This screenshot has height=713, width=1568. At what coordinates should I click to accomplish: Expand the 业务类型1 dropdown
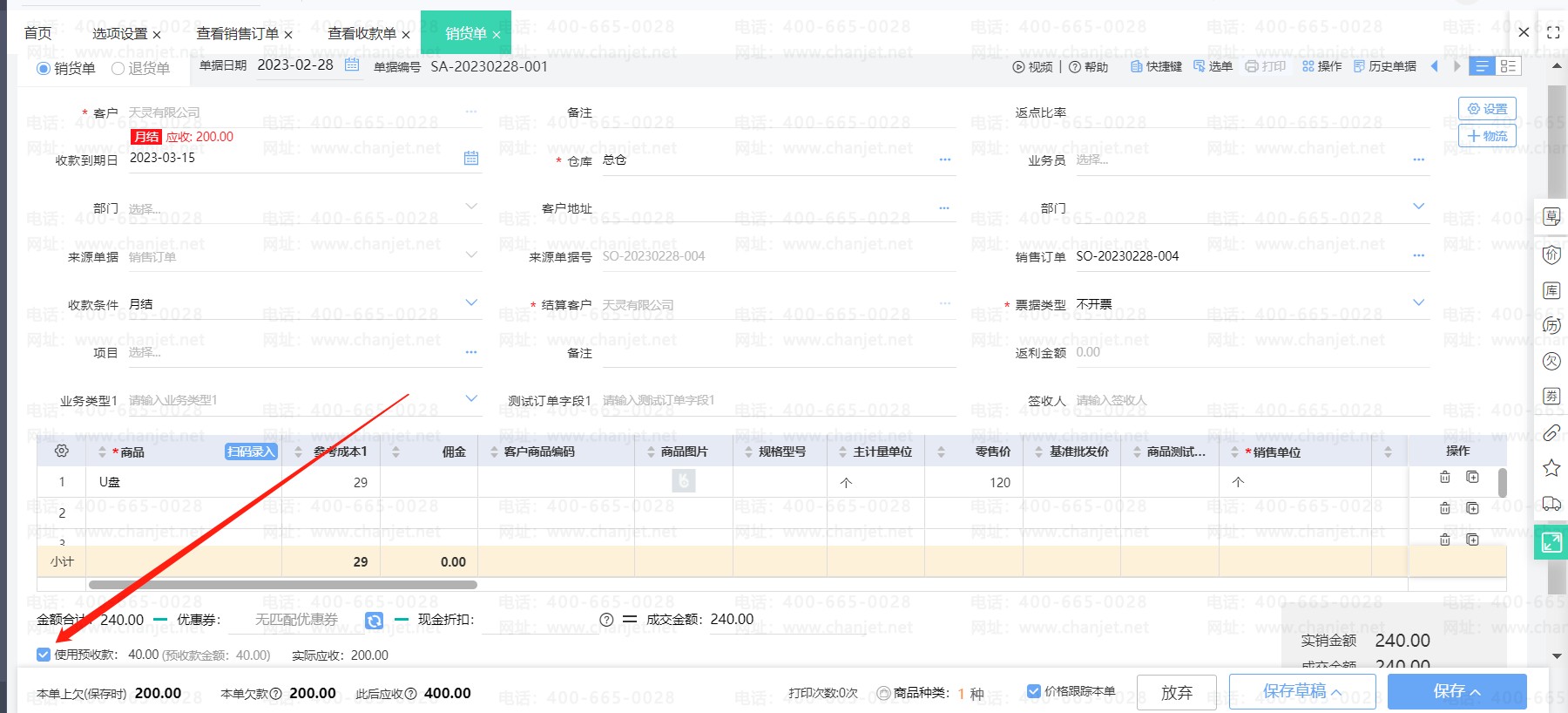(471, 399)
